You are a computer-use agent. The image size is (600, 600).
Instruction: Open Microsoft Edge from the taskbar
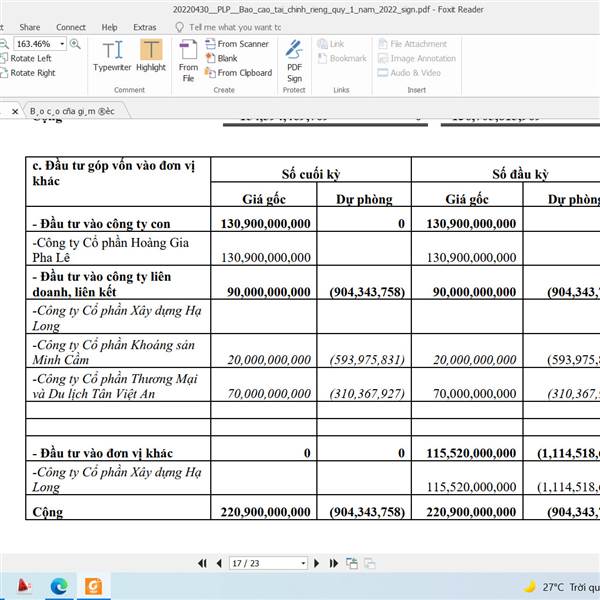[x=59, y=586]
